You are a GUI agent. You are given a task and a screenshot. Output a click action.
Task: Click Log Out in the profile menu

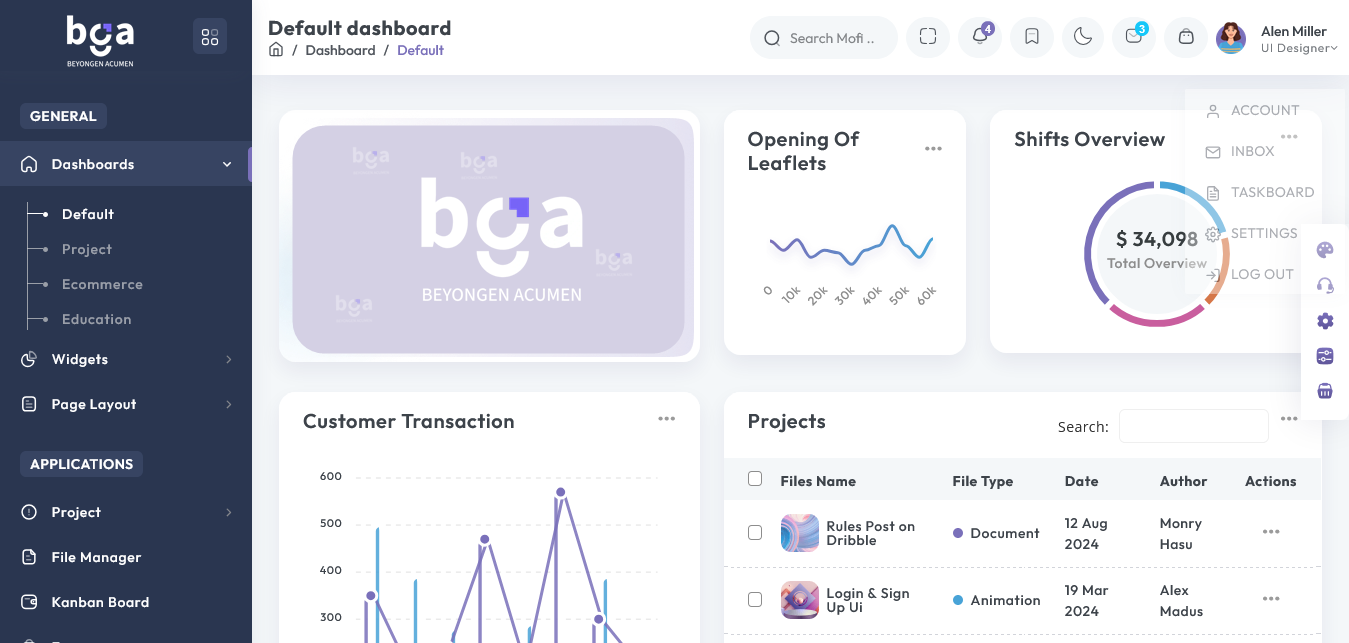1261,274
